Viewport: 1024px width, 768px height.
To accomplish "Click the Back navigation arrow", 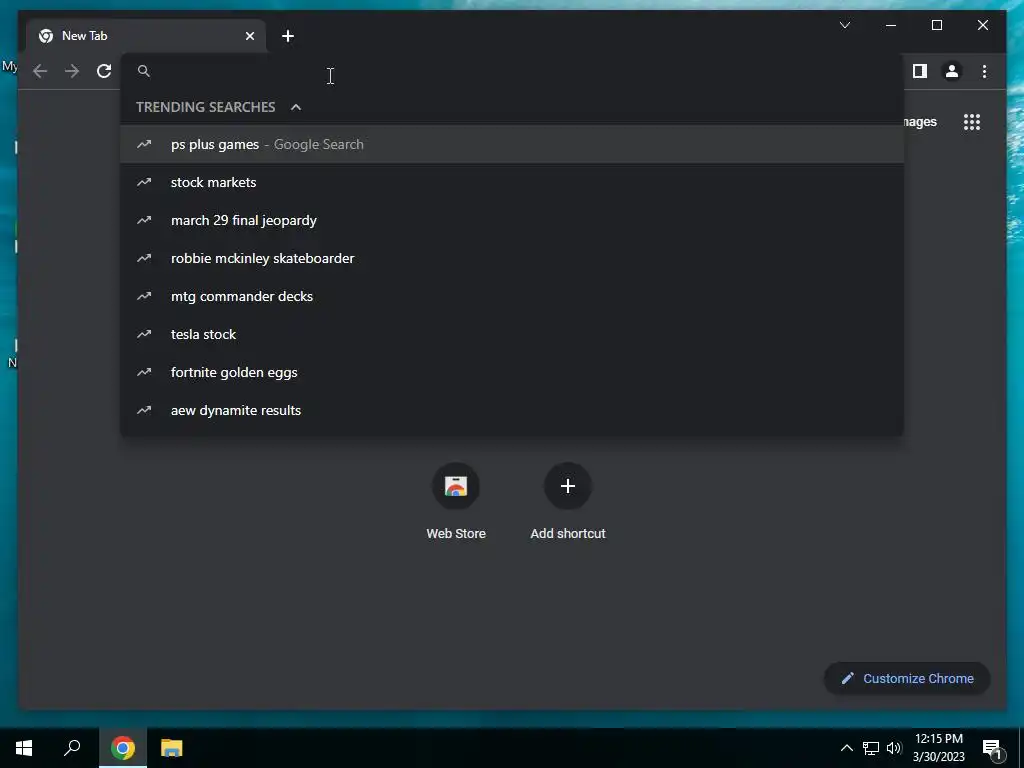I will pyautogui.click(x=40, y=71).
